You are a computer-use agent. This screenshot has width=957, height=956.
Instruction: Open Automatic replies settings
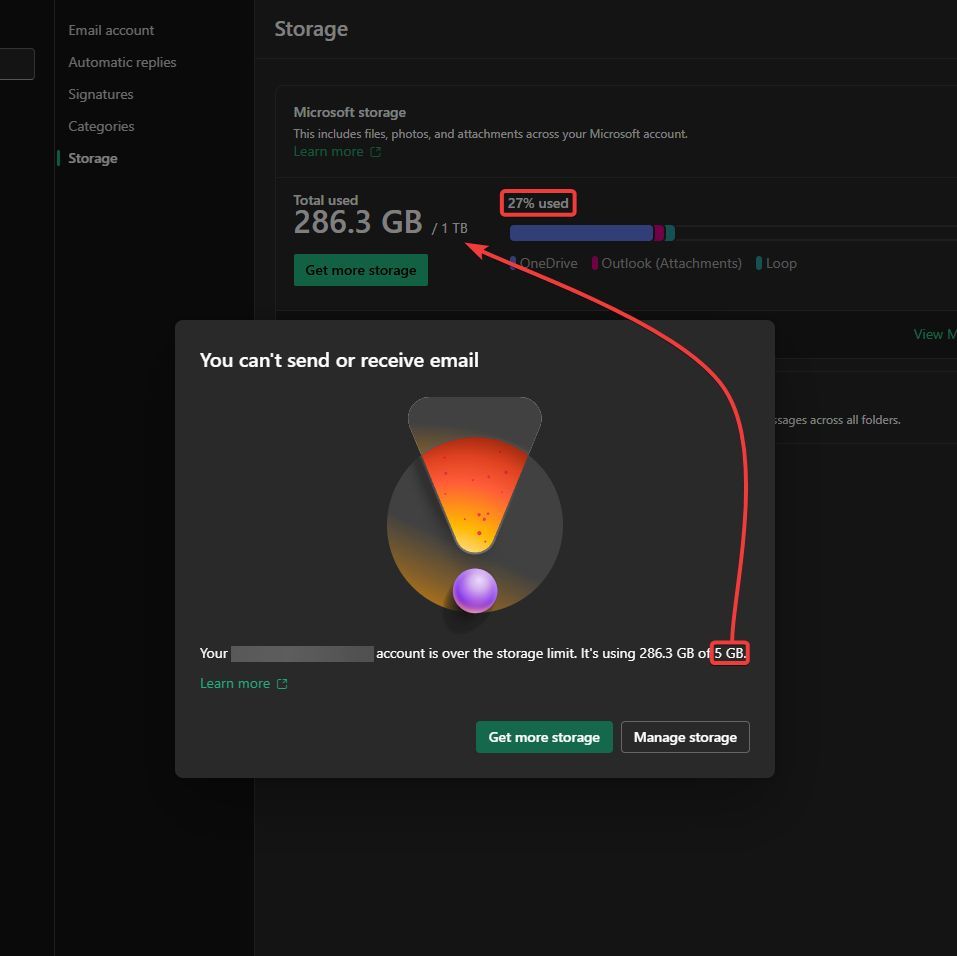(x=122, y=62)
